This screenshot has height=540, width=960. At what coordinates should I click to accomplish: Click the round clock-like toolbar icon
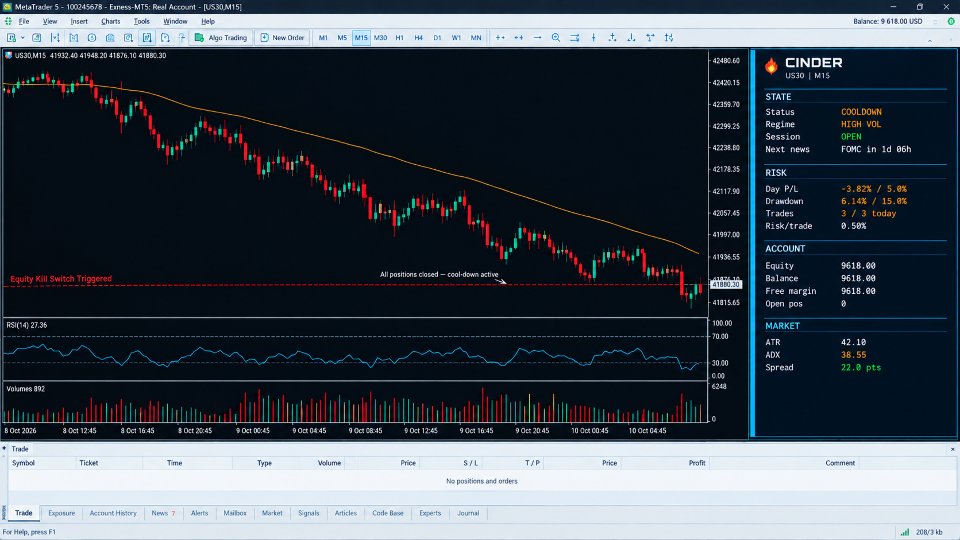92,38
